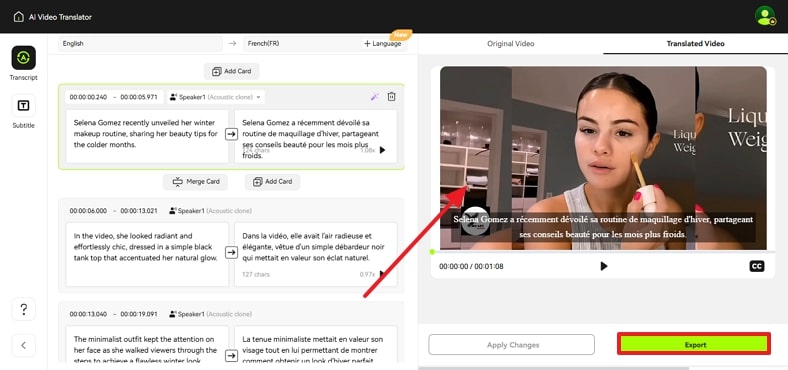The width and height of the screenshot is (788, 370).
Task: Toggle closed captions with CC button
Action: (x=757, y=266)
